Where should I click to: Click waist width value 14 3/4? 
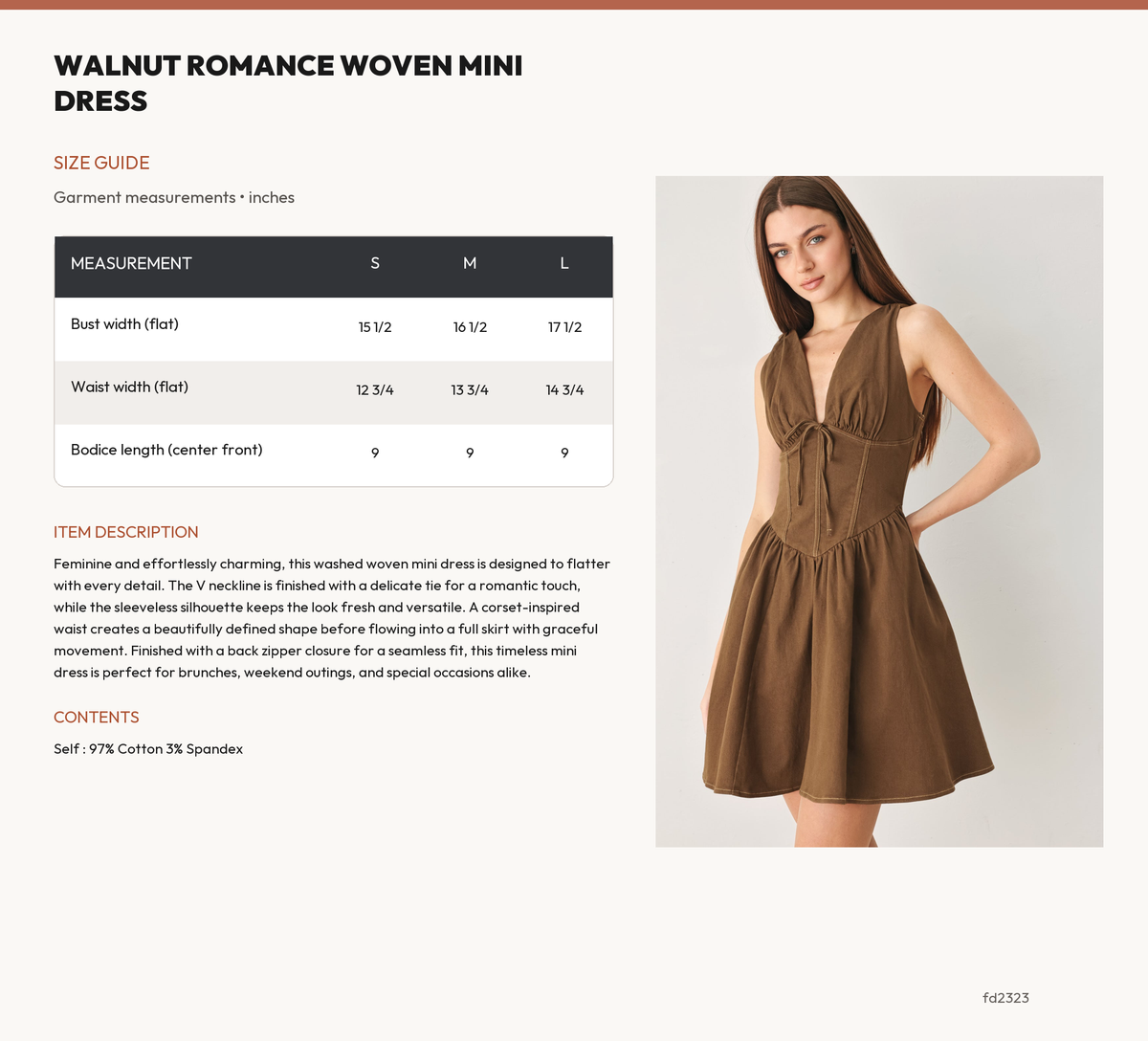[564, 390]
